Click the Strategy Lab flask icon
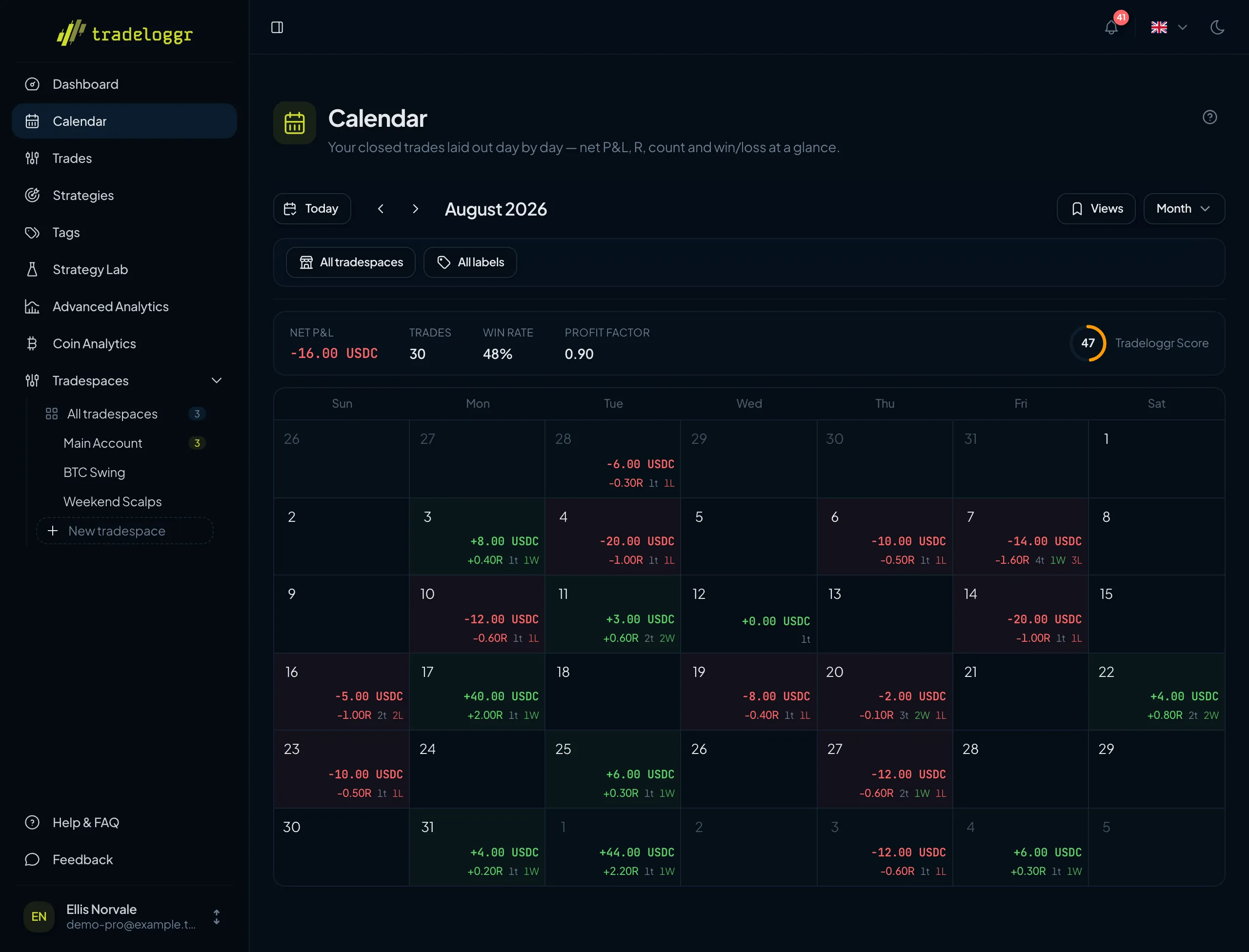Image resolution: width=1249 pixels, height=952 pixels. pyautogui.click(x=32, y=269)
